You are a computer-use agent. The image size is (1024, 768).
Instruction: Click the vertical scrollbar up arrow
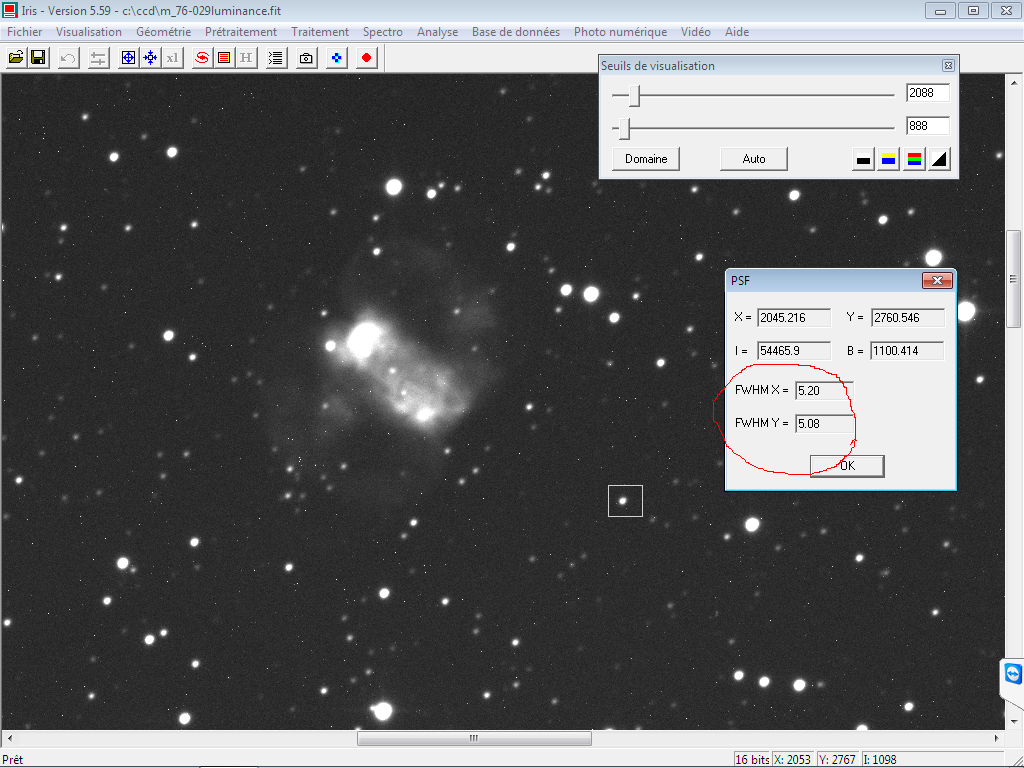(1014, 83)
